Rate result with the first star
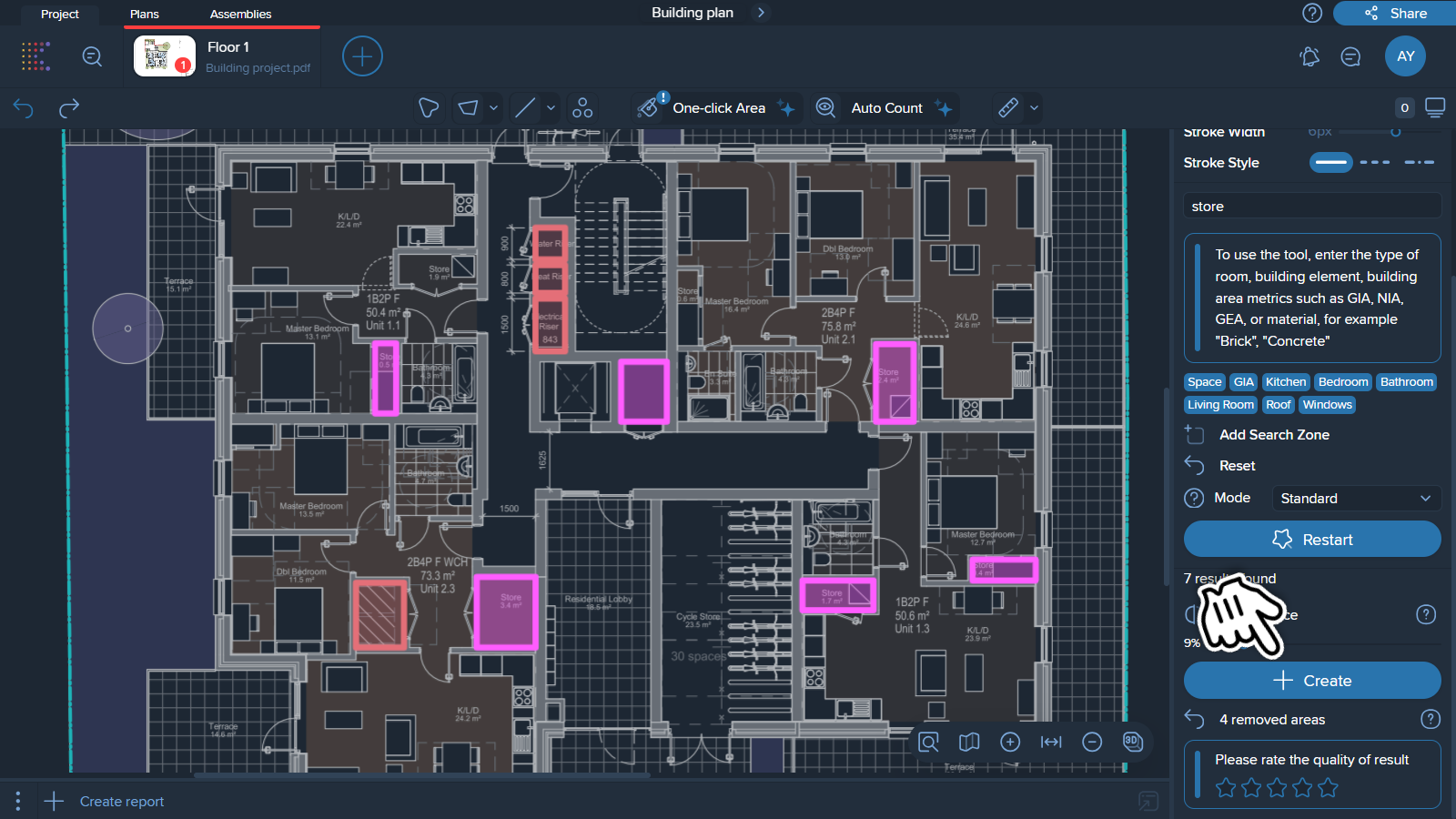The height and width of the screenshot is (819, 1456). [1226, 788]
